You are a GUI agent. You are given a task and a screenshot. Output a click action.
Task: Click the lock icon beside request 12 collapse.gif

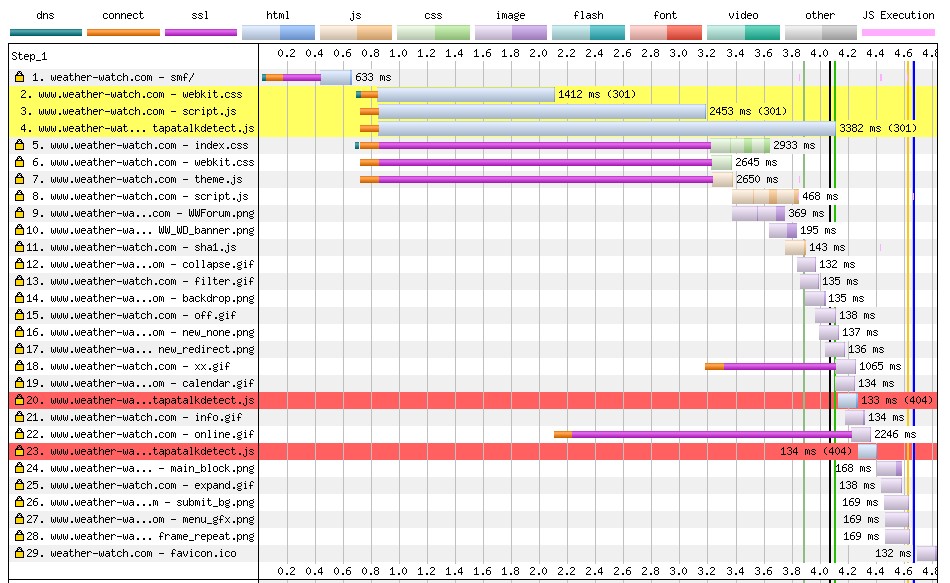[19, 264]
